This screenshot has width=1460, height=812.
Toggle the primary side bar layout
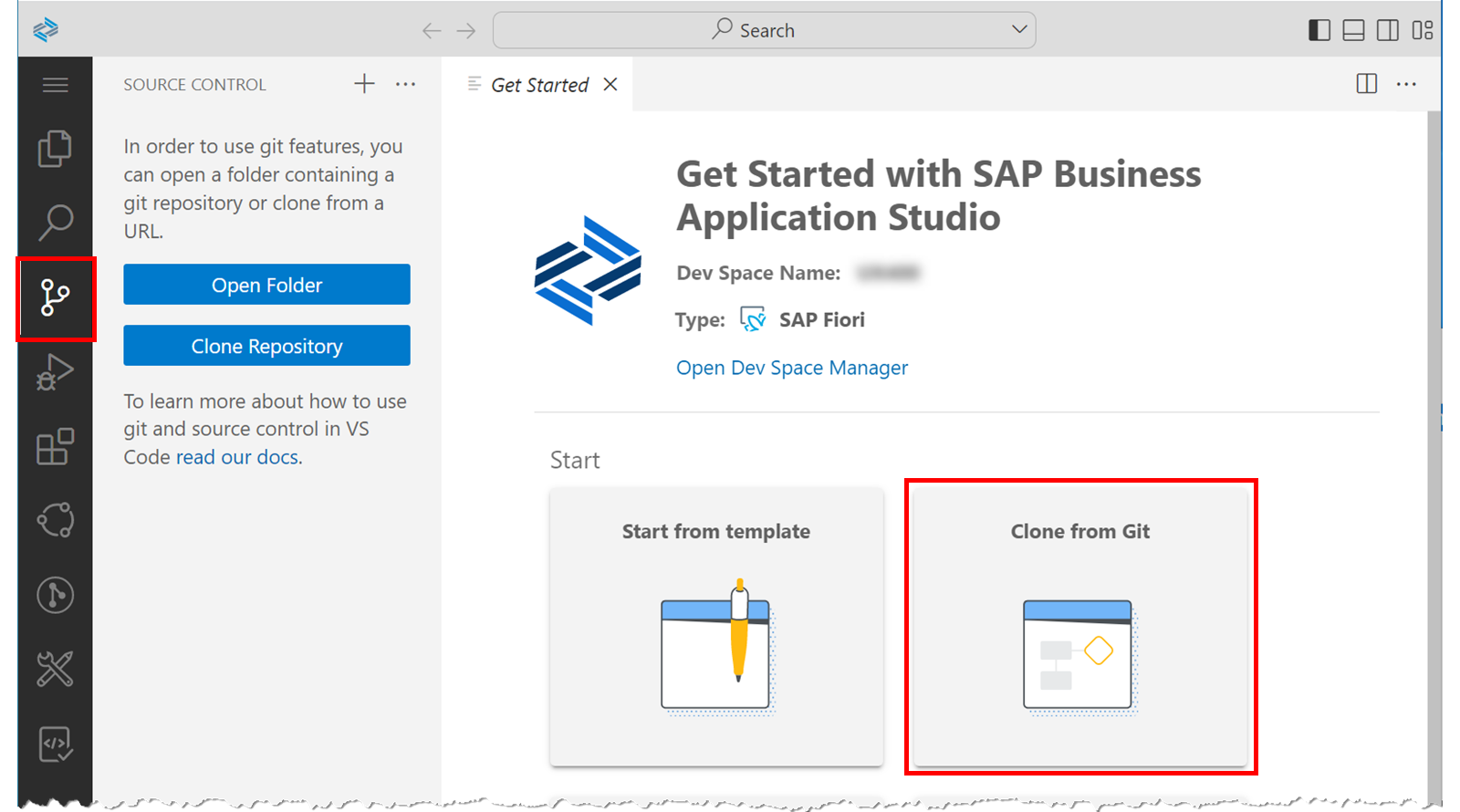point(1319,30)
